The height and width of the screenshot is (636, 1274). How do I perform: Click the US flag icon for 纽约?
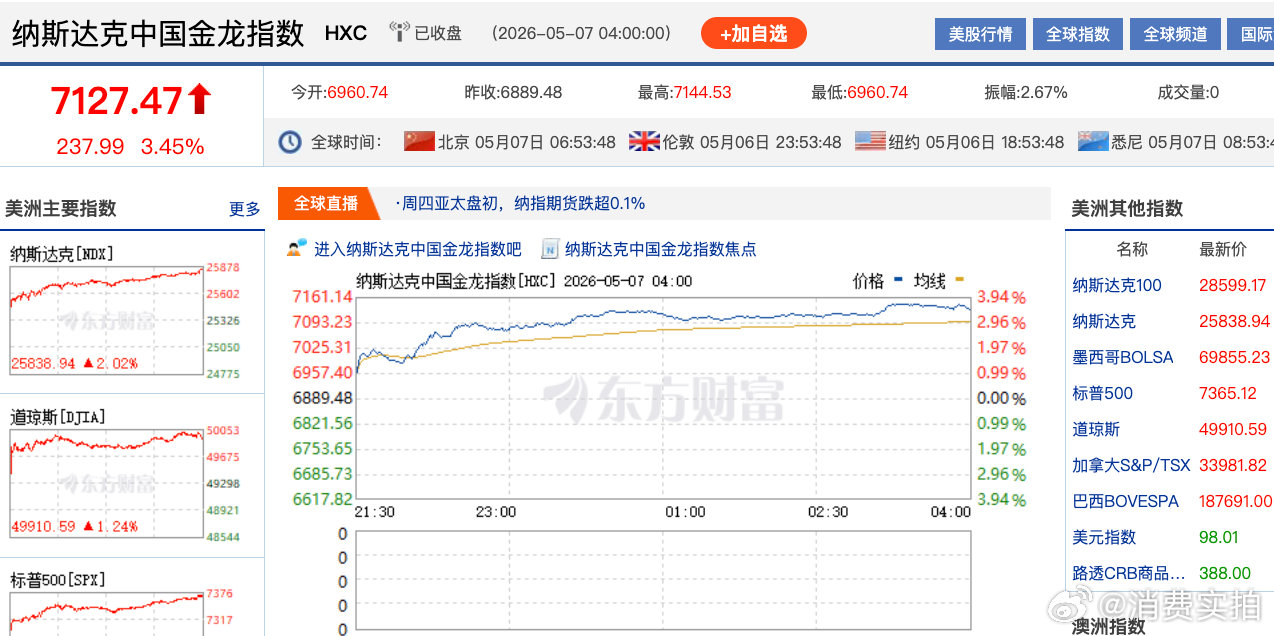tap(870, 141)
